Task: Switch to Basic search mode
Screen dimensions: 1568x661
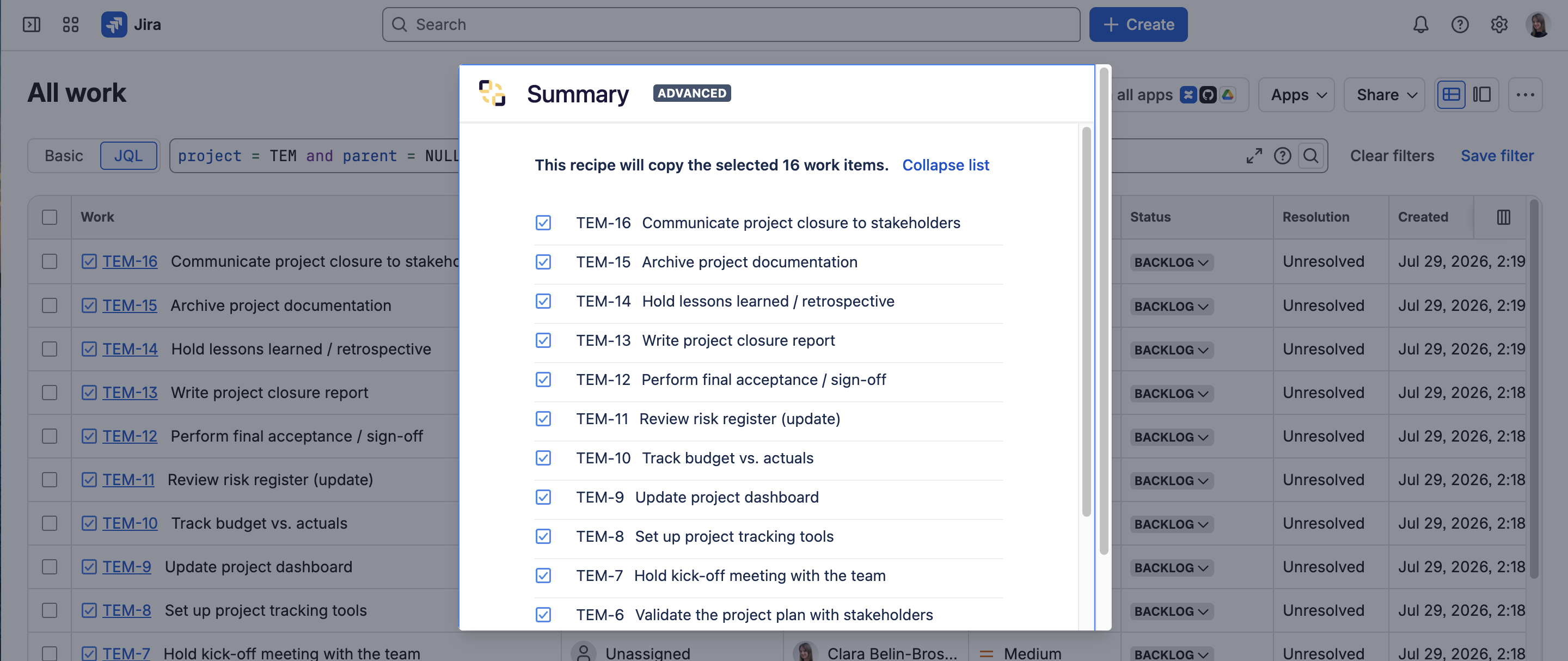Action: tap(64, 156)
